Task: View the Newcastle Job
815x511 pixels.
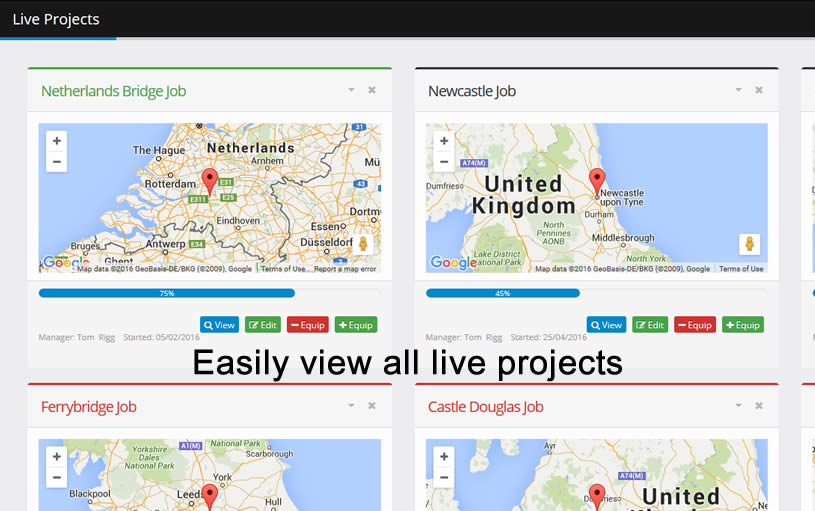Action: (x=607, y=325)
